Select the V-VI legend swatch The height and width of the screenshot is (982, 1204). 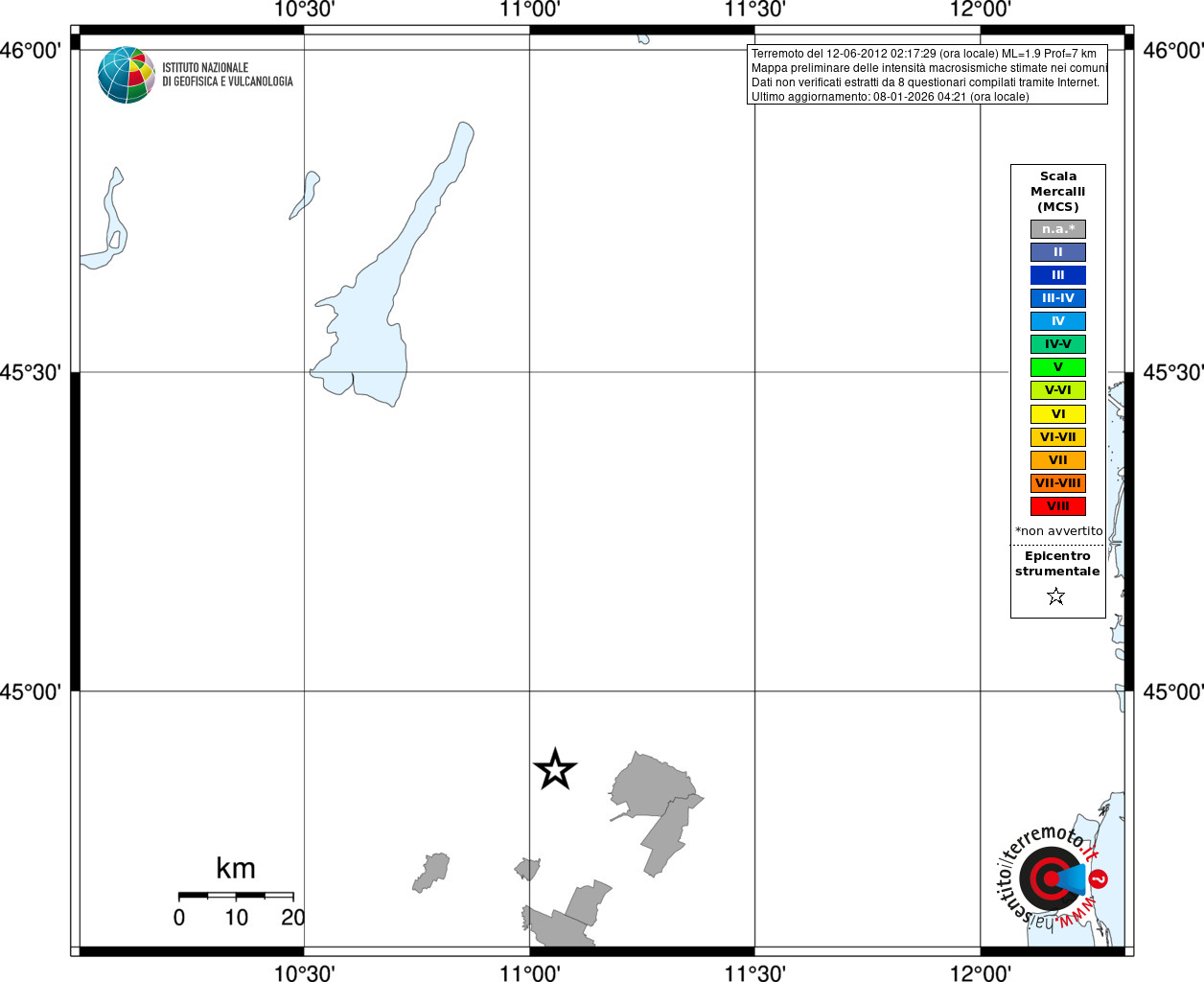tap(1058, 390)
